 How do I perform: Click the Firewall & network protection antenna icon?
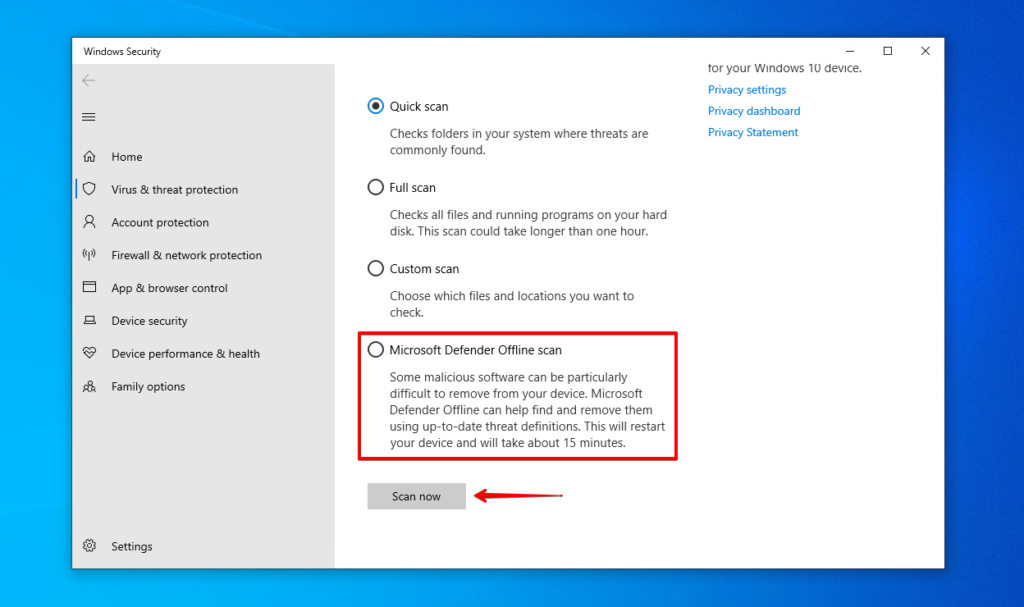tap(89, 255)
